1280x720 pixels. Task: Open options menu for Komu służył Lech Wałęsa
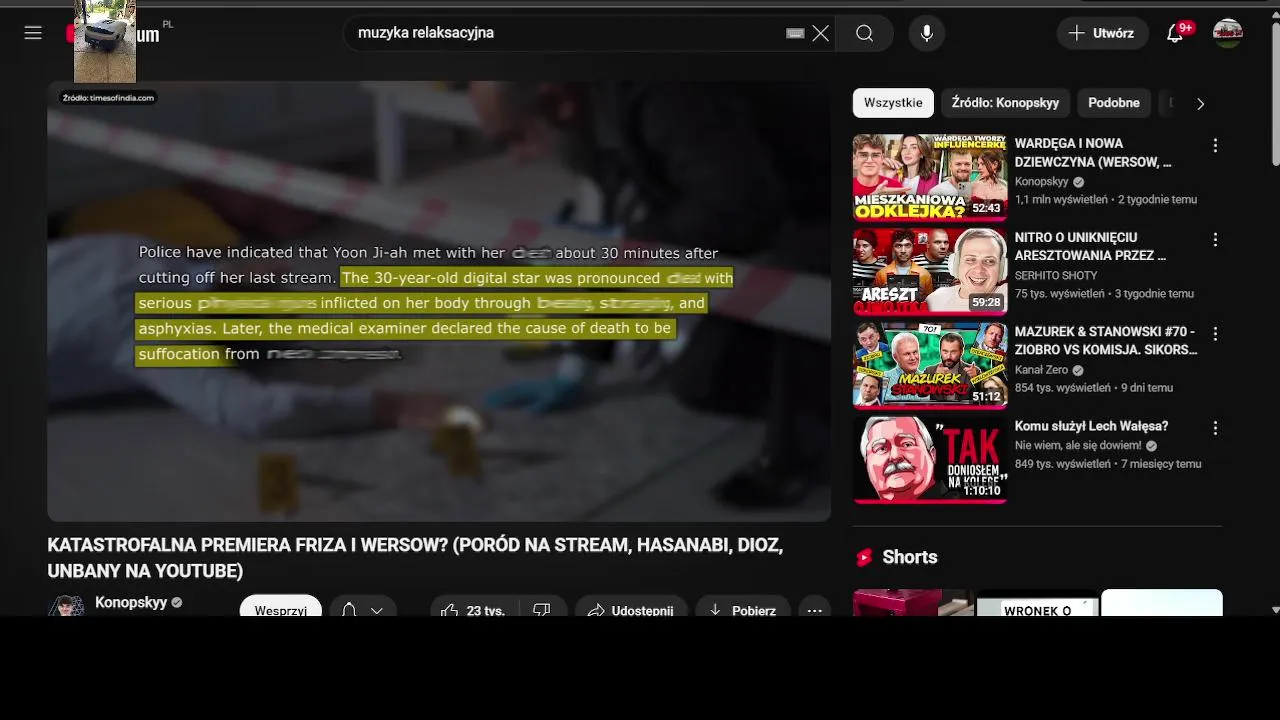click(x=1215, y=428)
